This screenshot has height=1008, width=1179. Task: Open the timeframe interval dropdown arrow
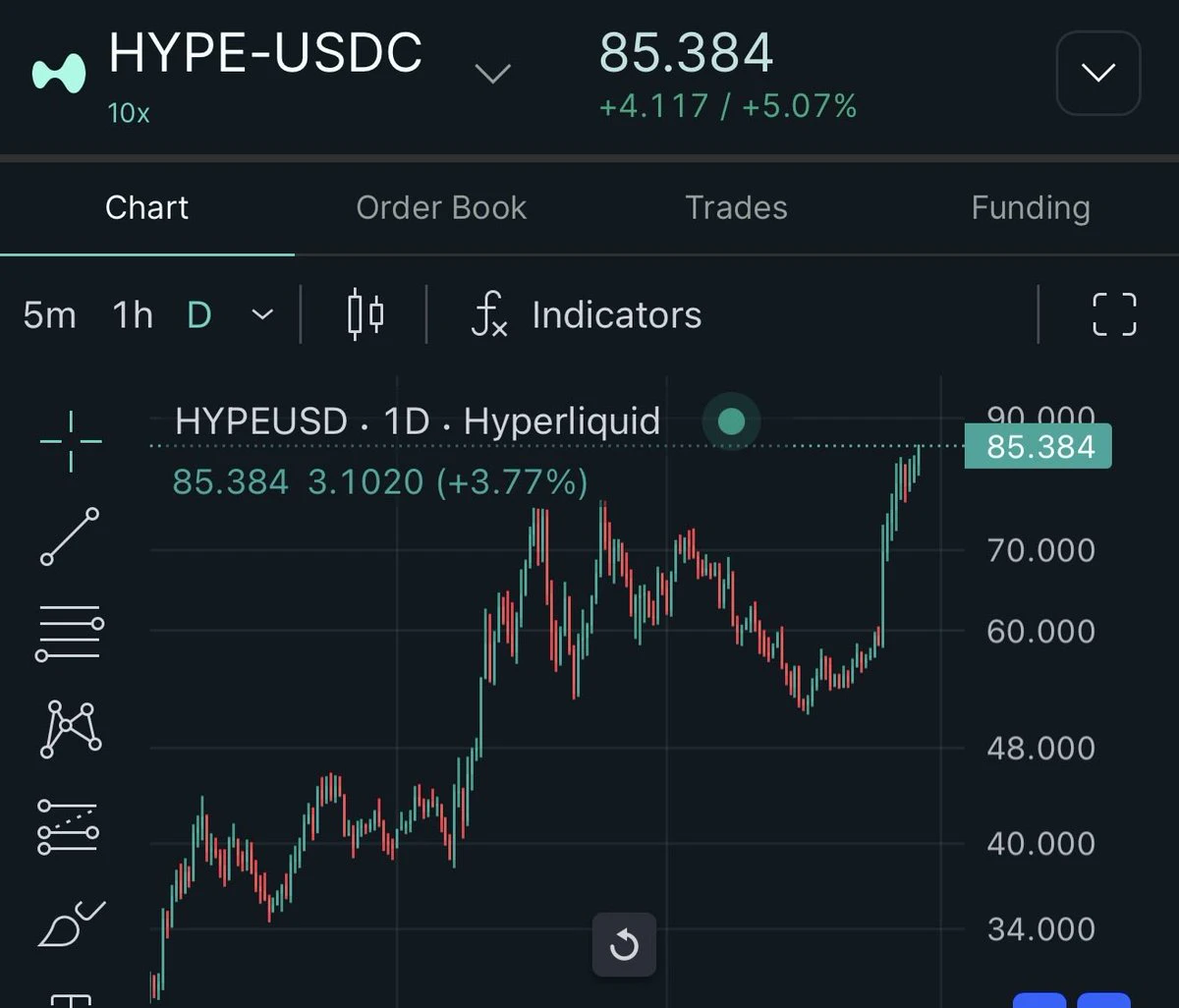point(262,315)
